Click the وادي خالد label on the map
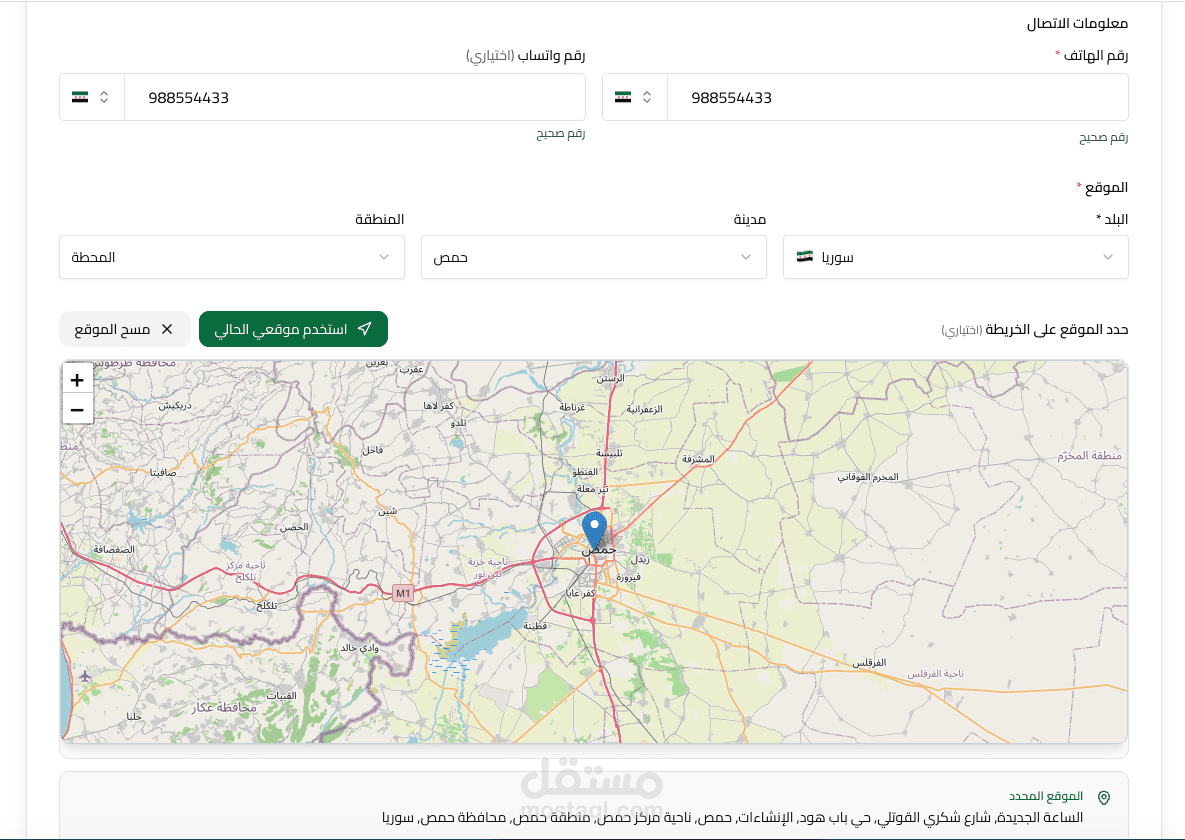Viewport: 1185px width, 840px height. coord(360,648)
